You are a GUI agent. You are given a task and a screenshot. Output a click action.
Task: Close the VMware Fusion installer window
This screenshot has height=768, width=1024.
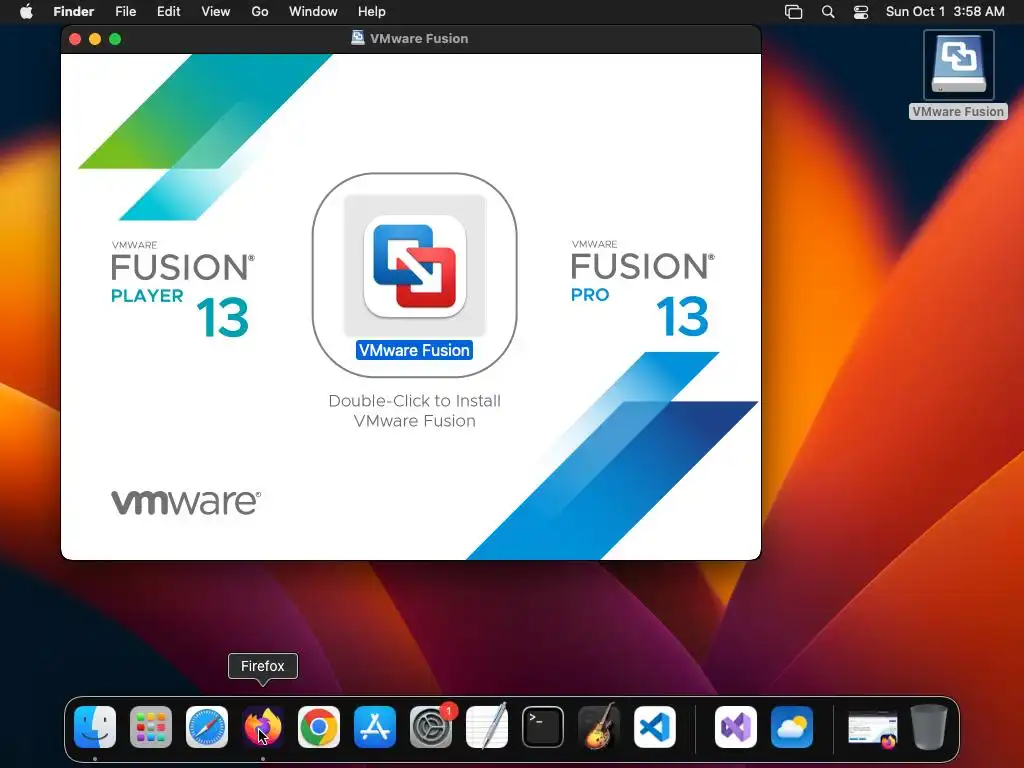tap(75, 39)
